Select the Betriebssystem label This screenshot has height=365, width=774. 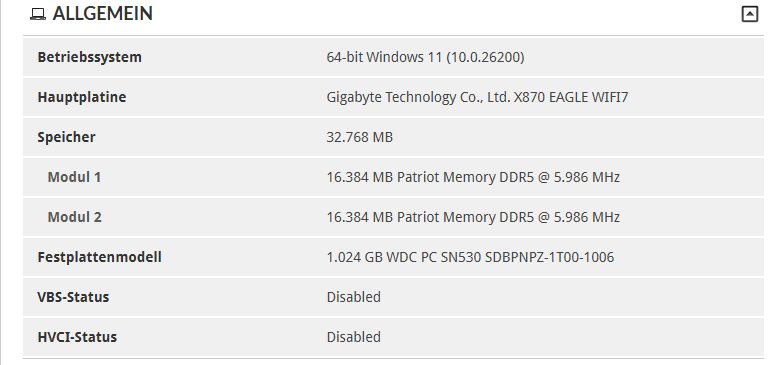point(89,57)
